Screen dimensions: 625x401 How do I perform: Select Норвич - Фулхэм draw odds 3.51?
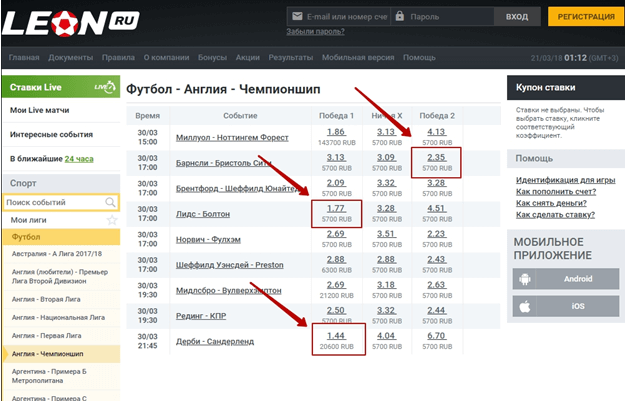click(386, 234)
